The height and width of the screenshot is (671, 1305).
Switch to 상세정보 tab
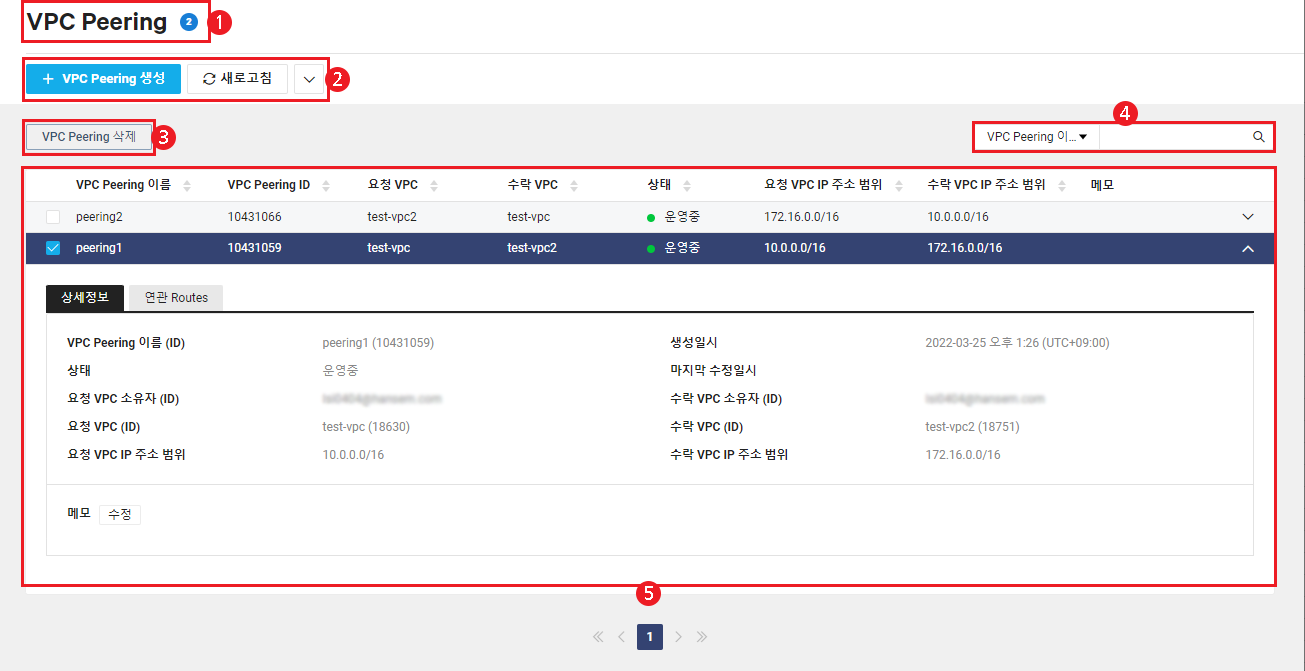[x=85, y=297]
